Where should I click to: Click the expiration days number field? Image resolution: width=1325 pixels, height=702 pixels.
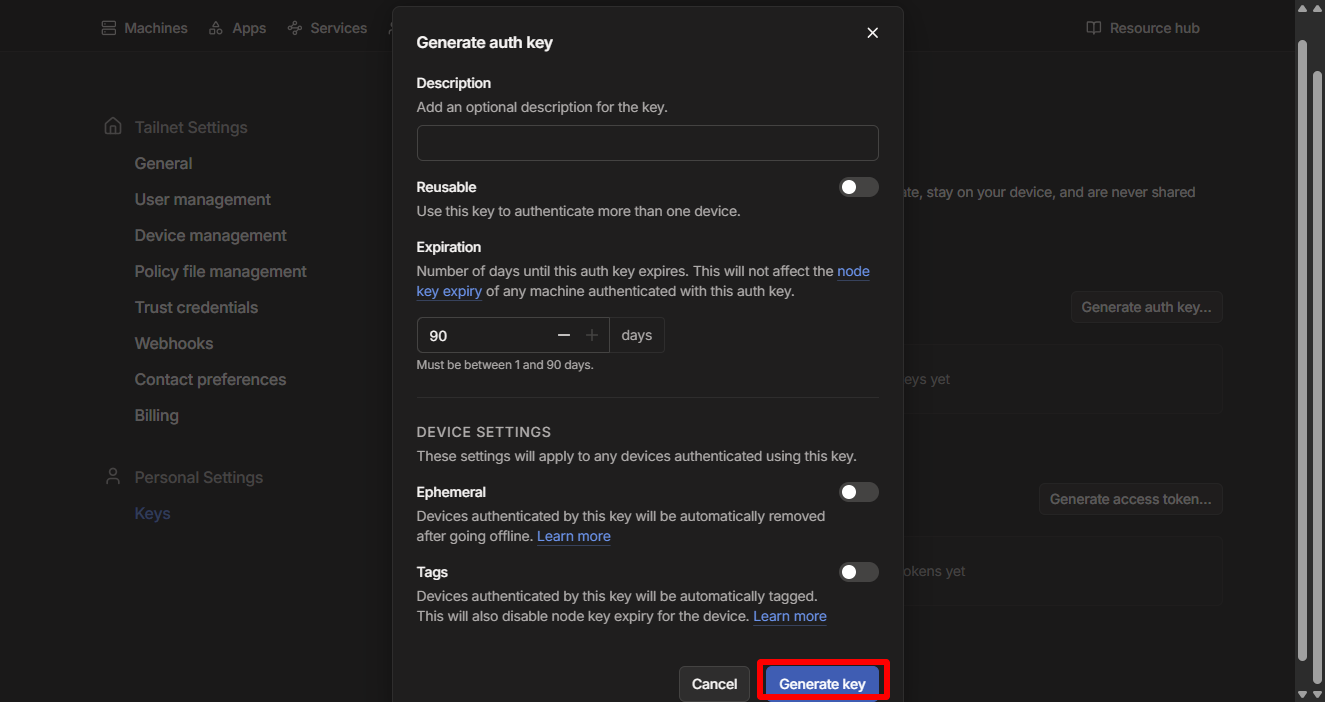point(485,336)
